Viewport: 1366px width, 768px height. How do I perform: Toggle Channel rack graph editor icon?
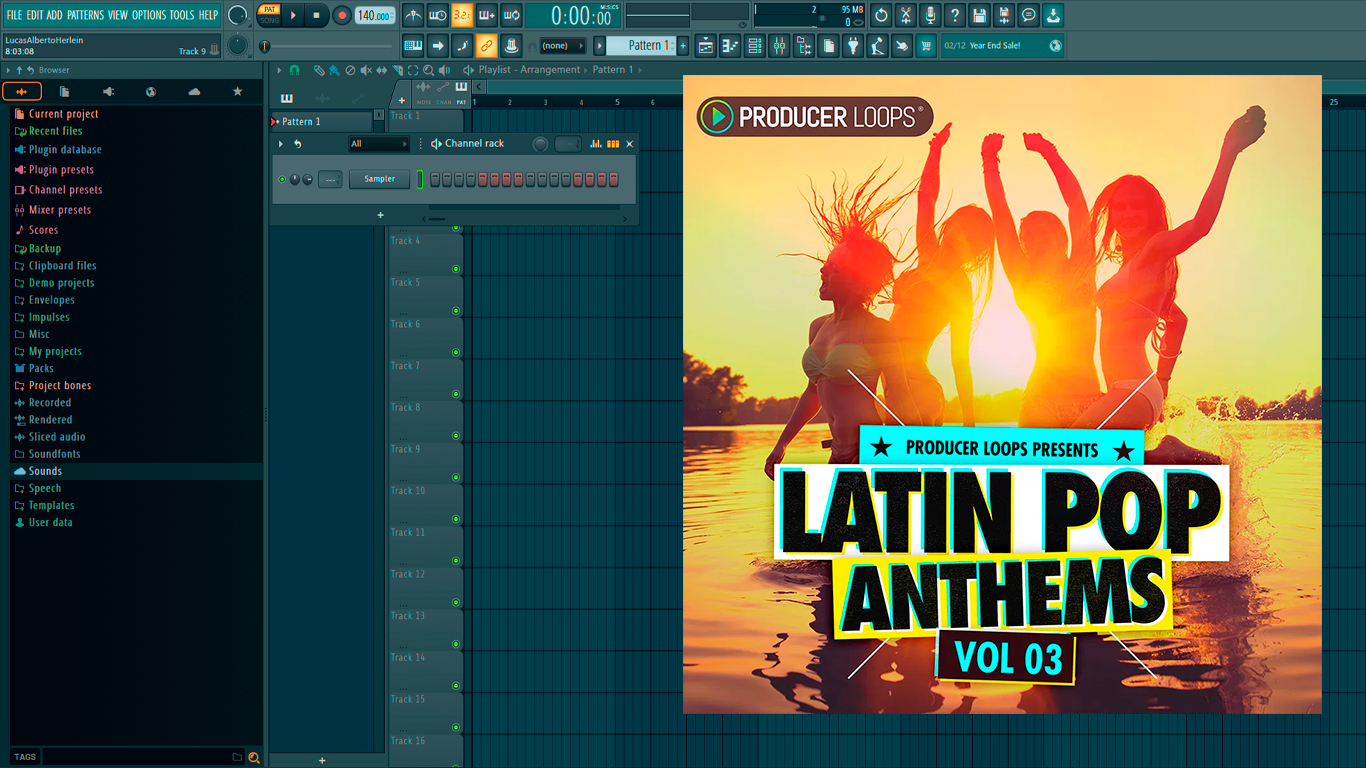pyautogui.click(x=596, y=144)
